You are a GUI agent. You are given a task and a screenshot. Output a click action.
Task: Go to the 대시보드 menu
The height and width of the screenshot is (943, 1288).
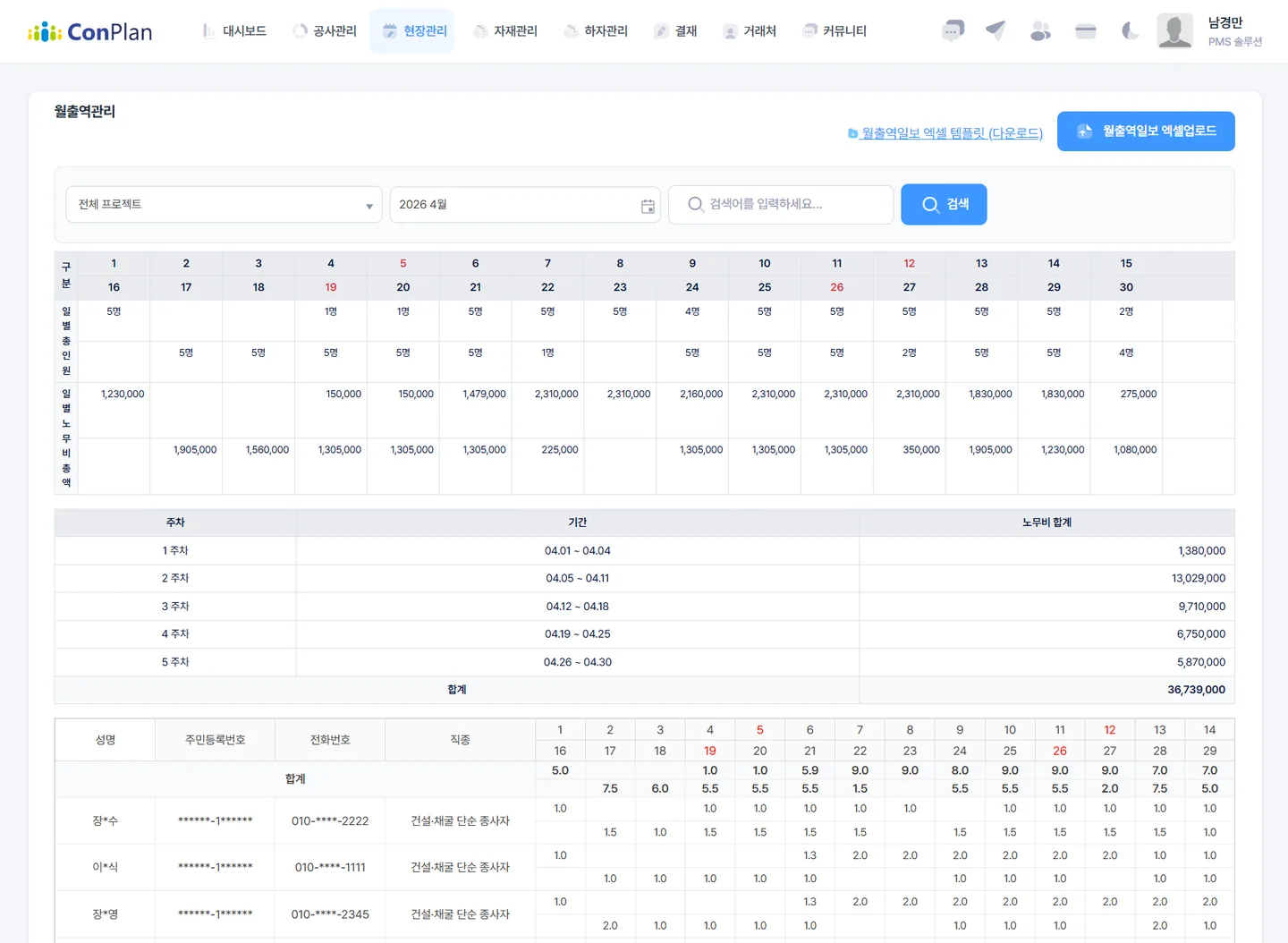point(234,31)
